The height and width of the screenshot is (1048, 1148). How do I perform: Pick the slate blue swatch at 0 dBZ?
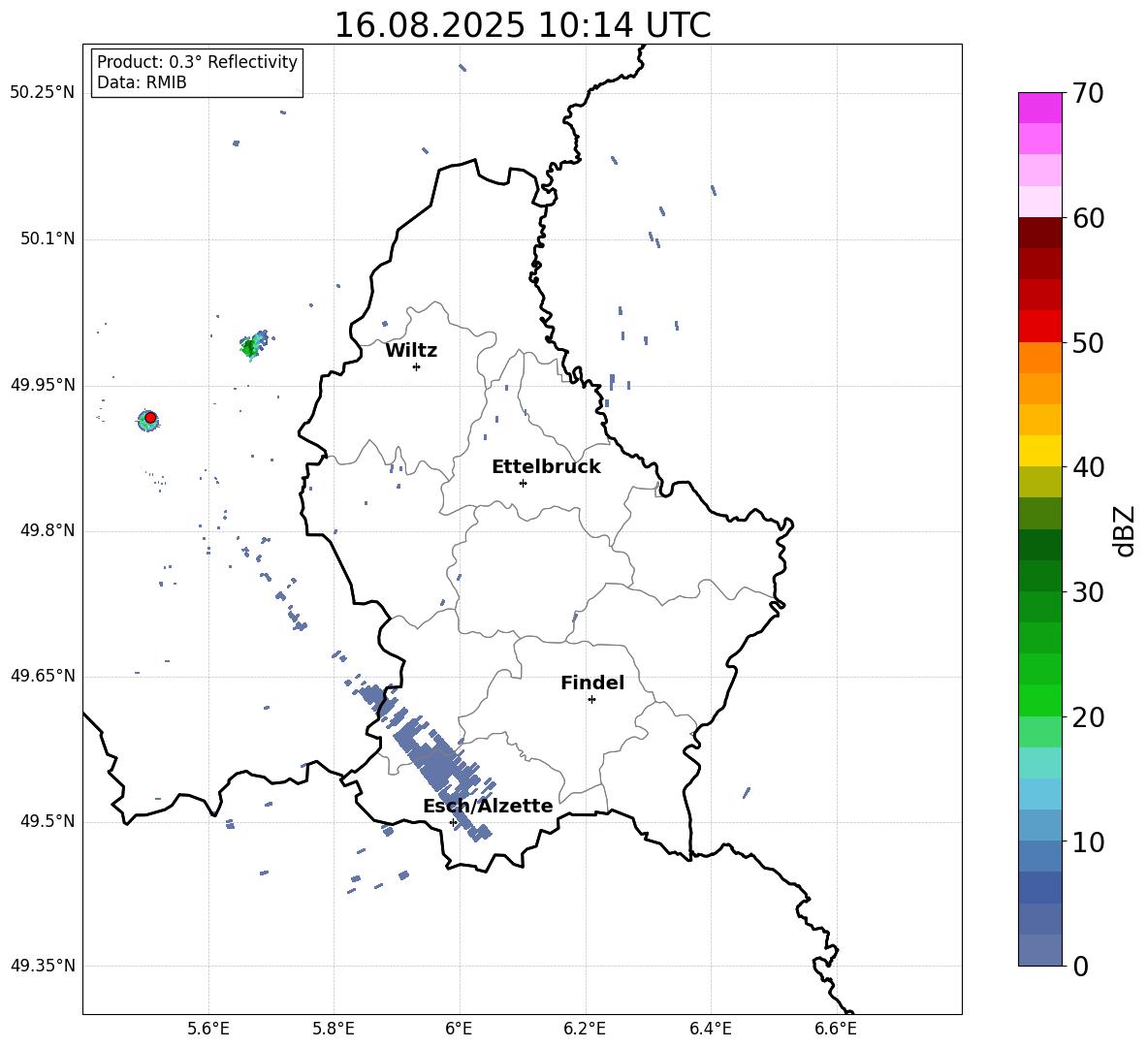1039,950
